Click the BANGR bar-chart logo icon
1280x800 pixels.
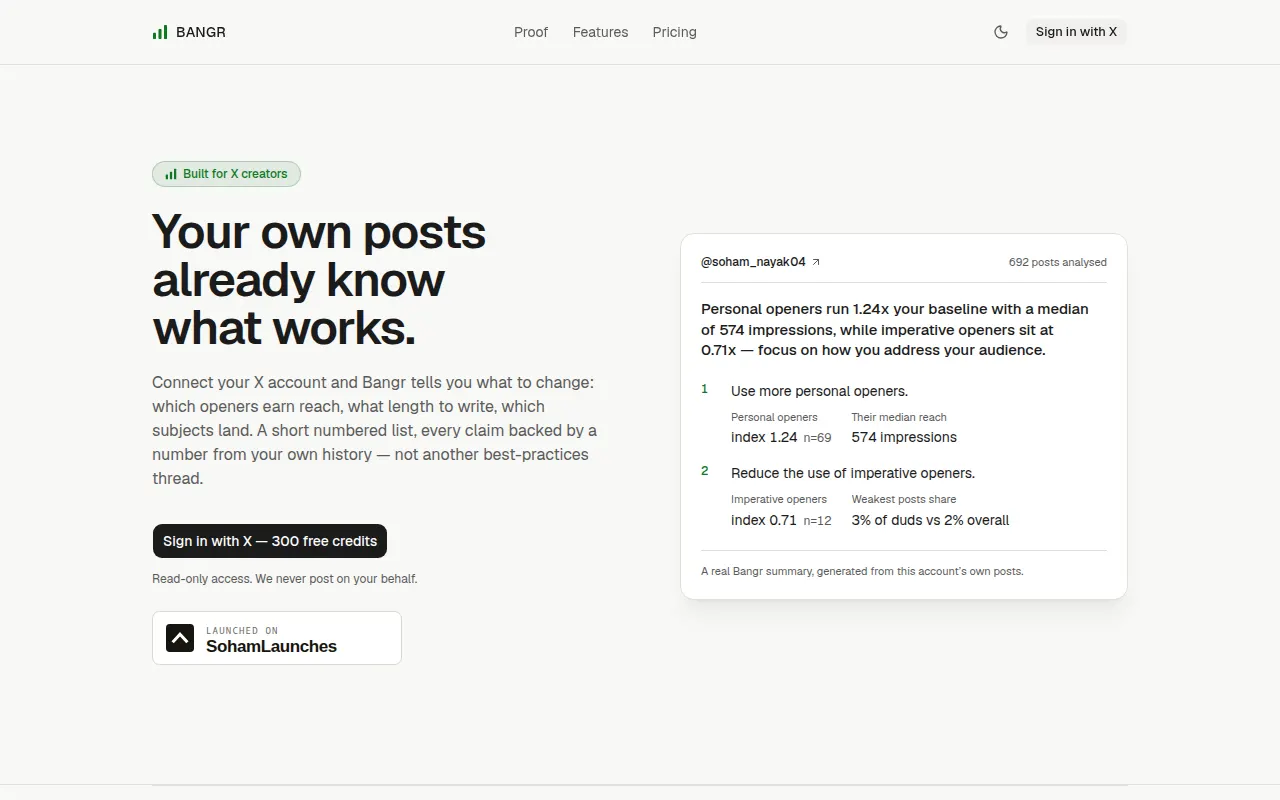160,32
